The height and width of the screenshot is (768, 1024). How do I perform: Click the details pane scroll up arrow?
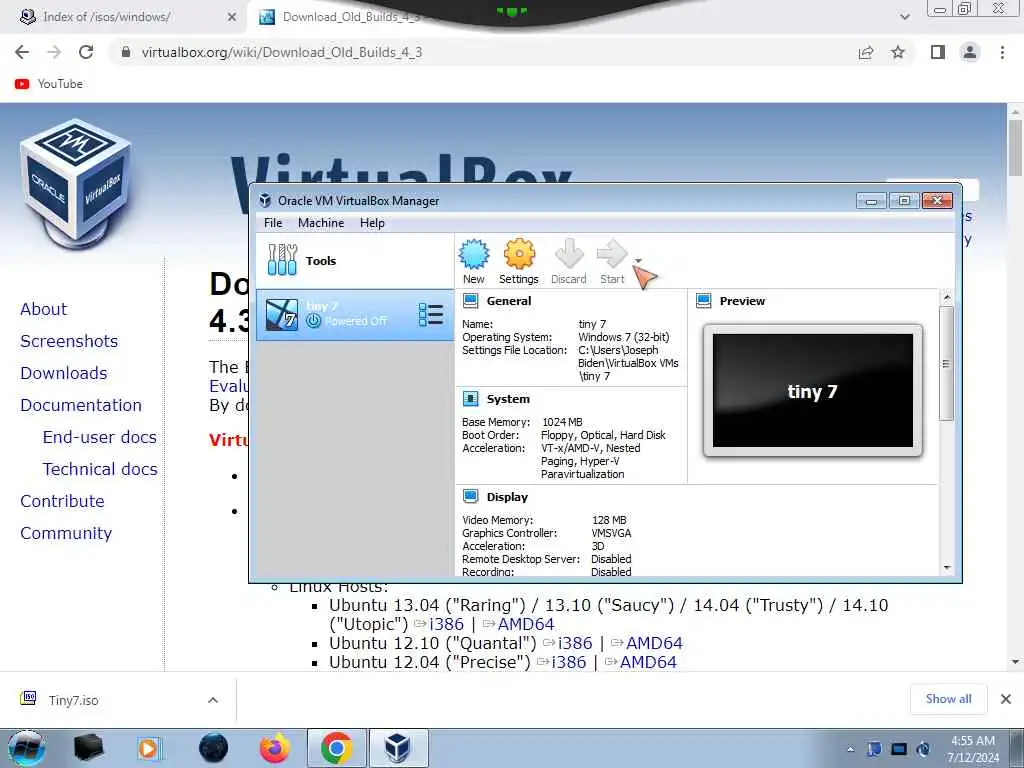(x=947, y=298)
